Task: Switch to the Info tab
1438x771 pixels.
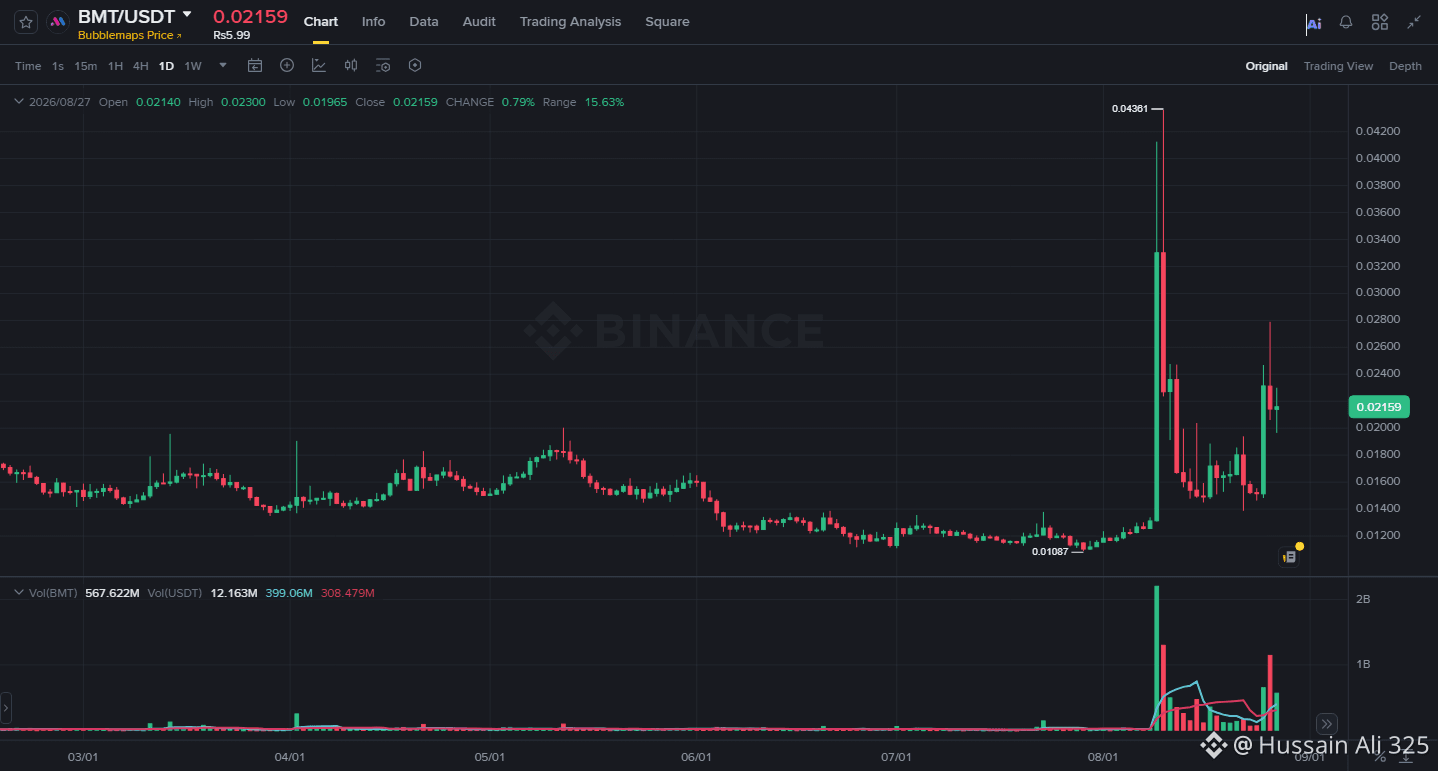Action: coord(373,22)
